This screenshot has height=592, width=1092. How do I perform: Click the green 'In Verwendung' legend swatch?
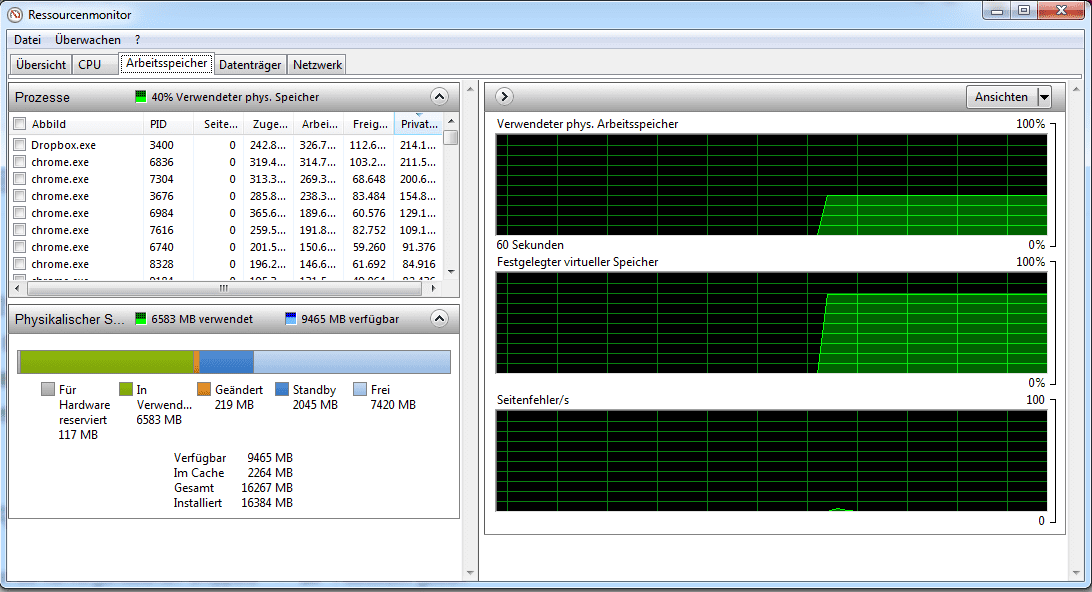pos(125,389)
